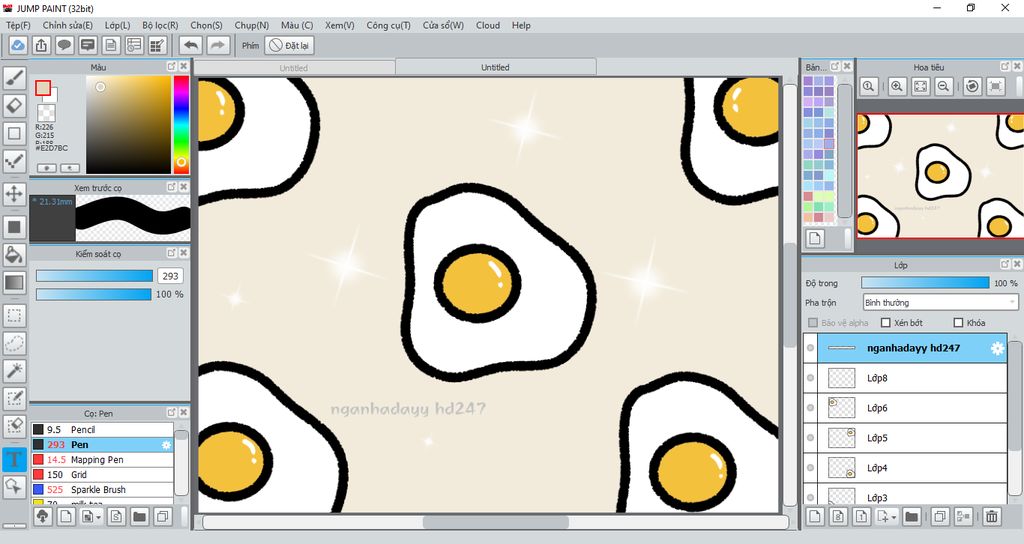Image resolution: width=1024 pixels, height=544 pixels.
Task: Open the Pha trộn blend mode dropdown
Action: [x=940, y=302]
